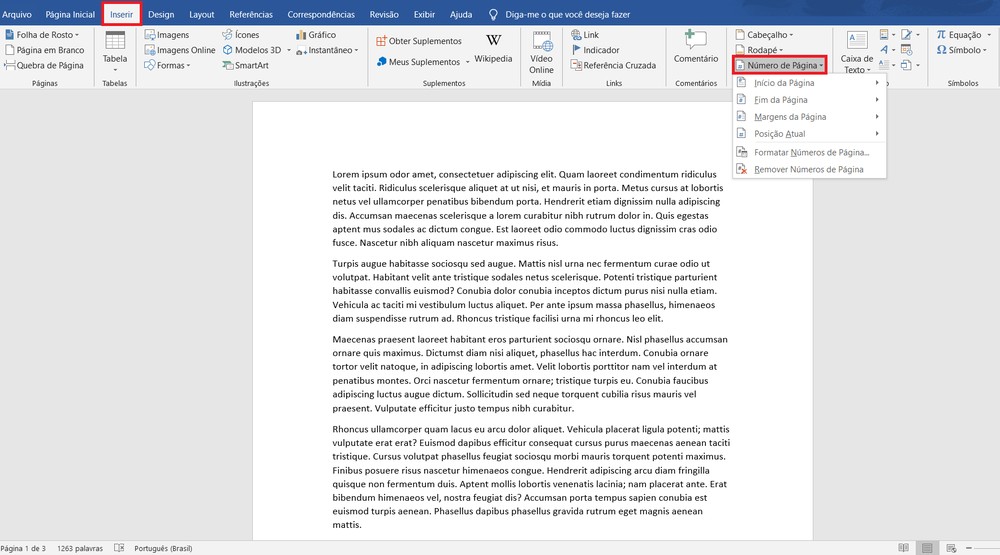Switch to Layout da Web view
Screen dimensions: 1000x555
[951, 548]
